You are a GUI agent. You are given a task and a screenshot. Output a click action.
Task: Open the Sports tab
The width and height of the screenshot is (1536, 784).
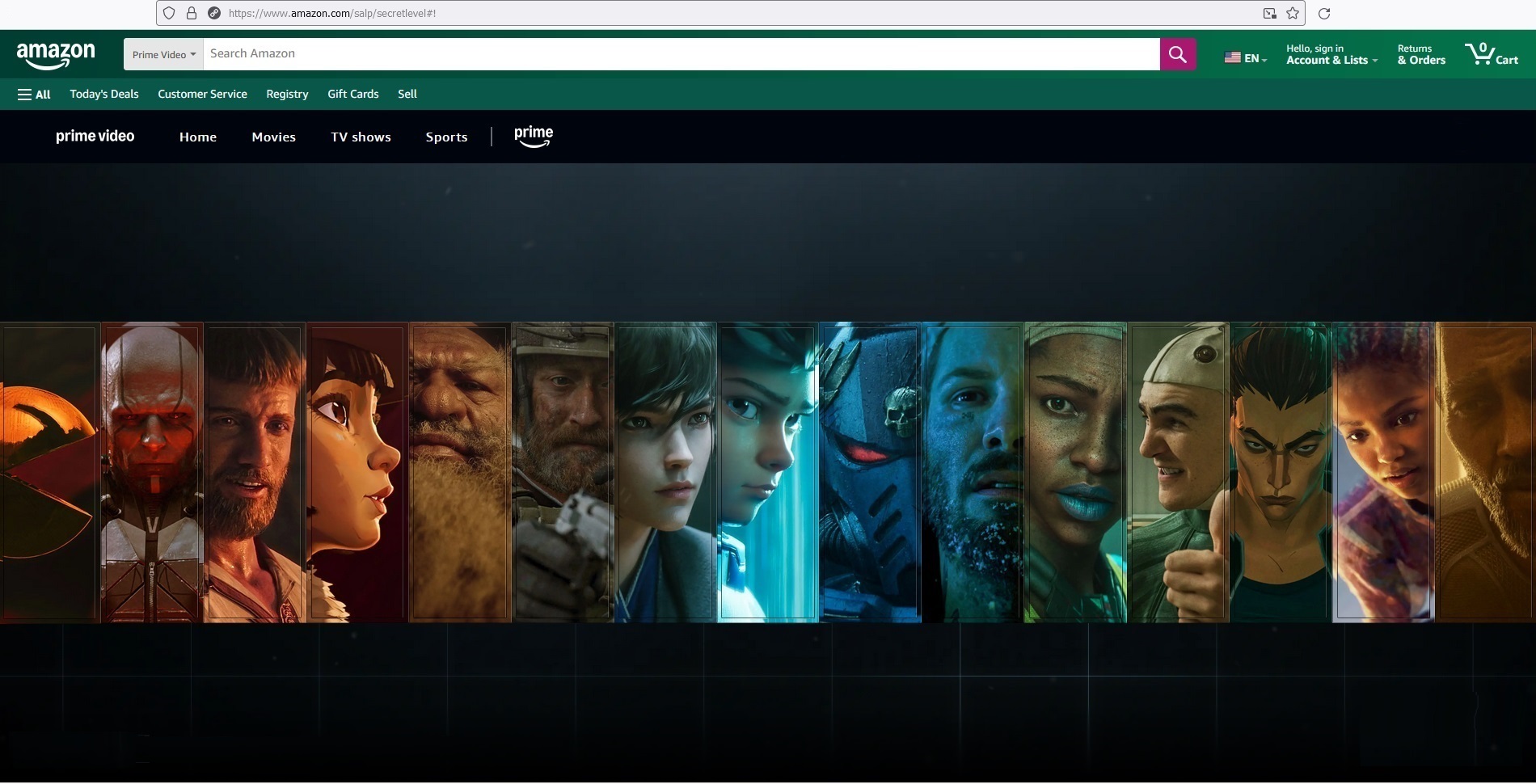tap(446, 137)
